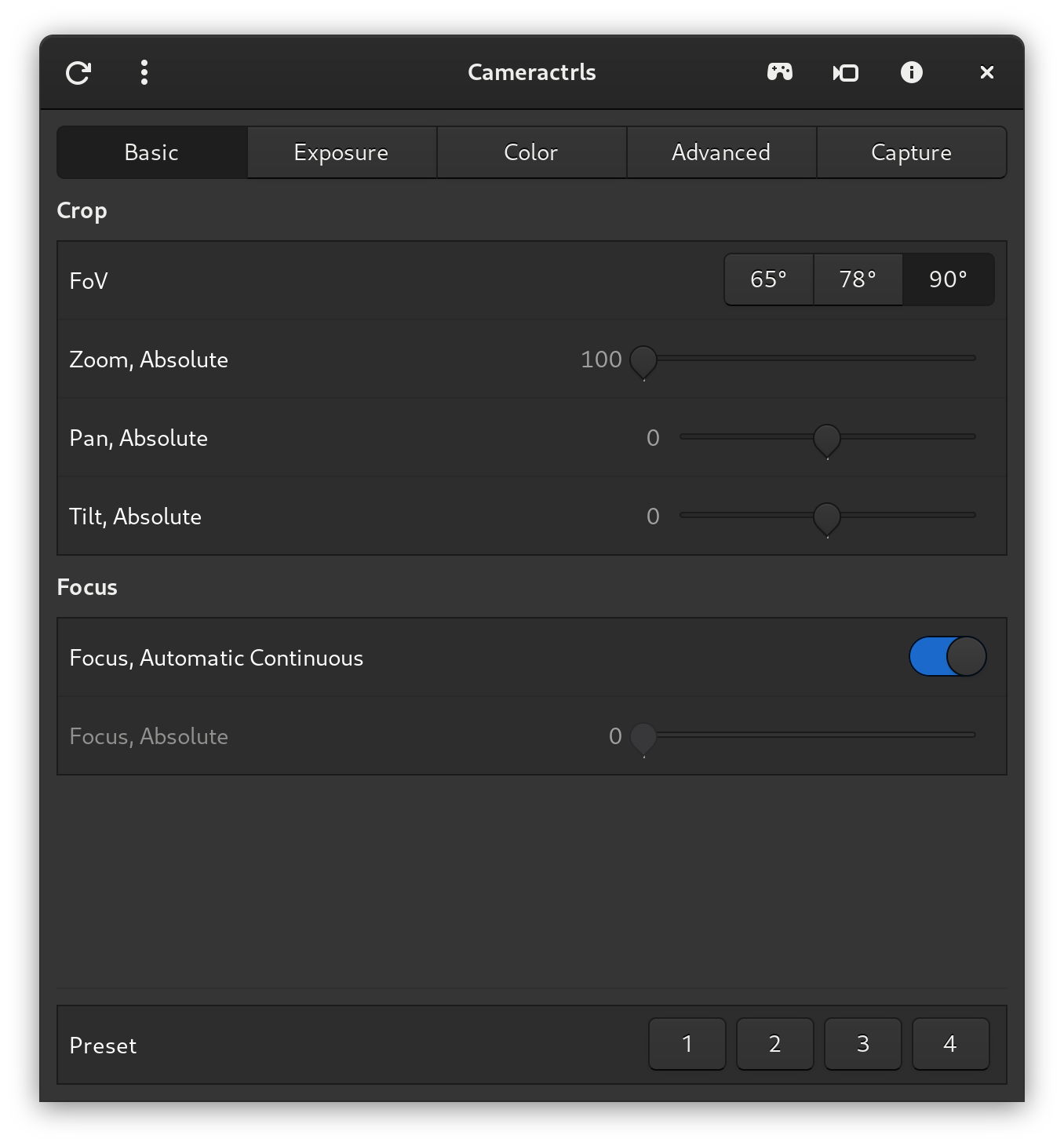Viewport: 1064px width, 1146px height.
Task: Load preset 3
Action: [x=863, y=1044]
